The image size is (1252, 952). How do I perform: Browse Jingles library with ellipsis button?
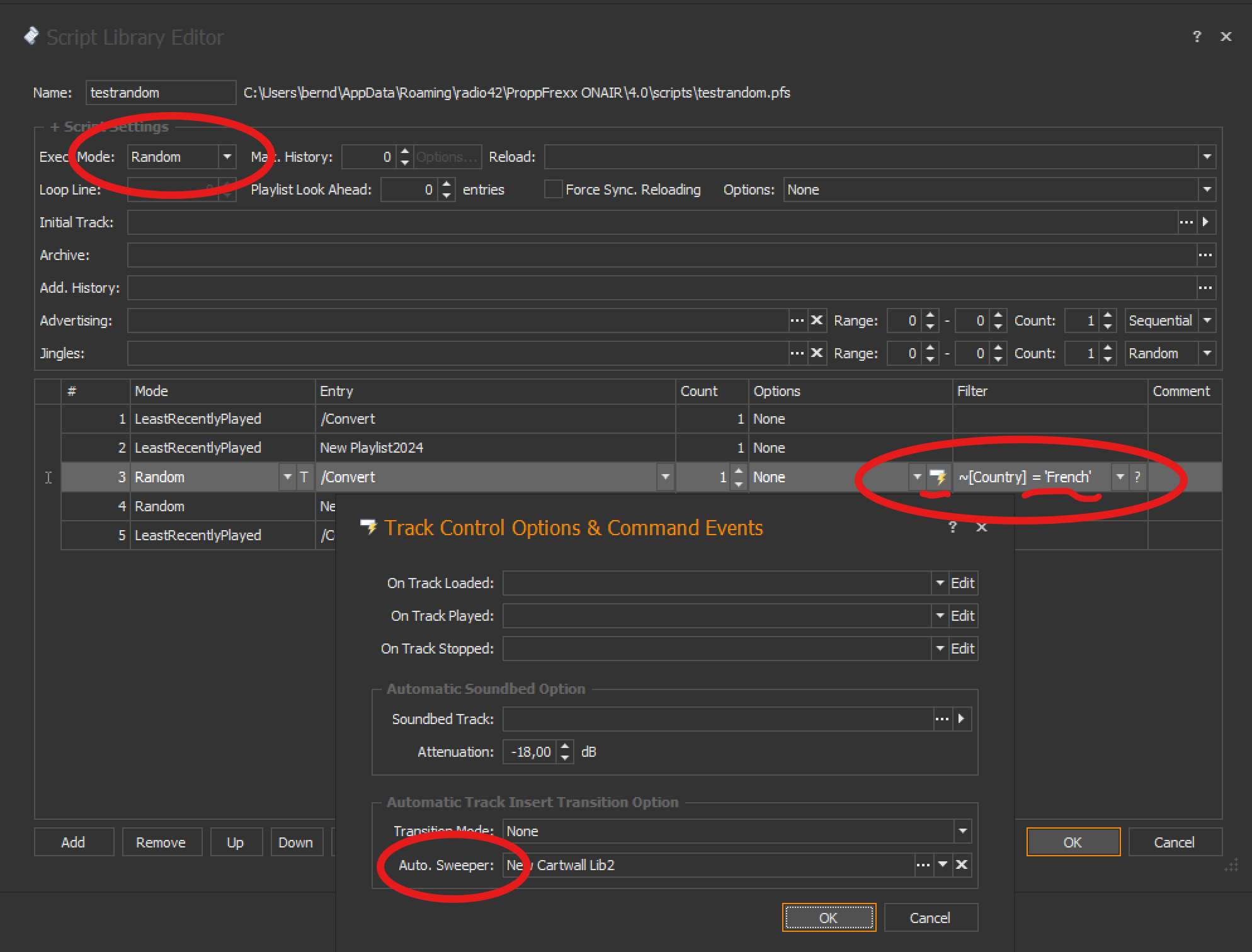(797, 353)
